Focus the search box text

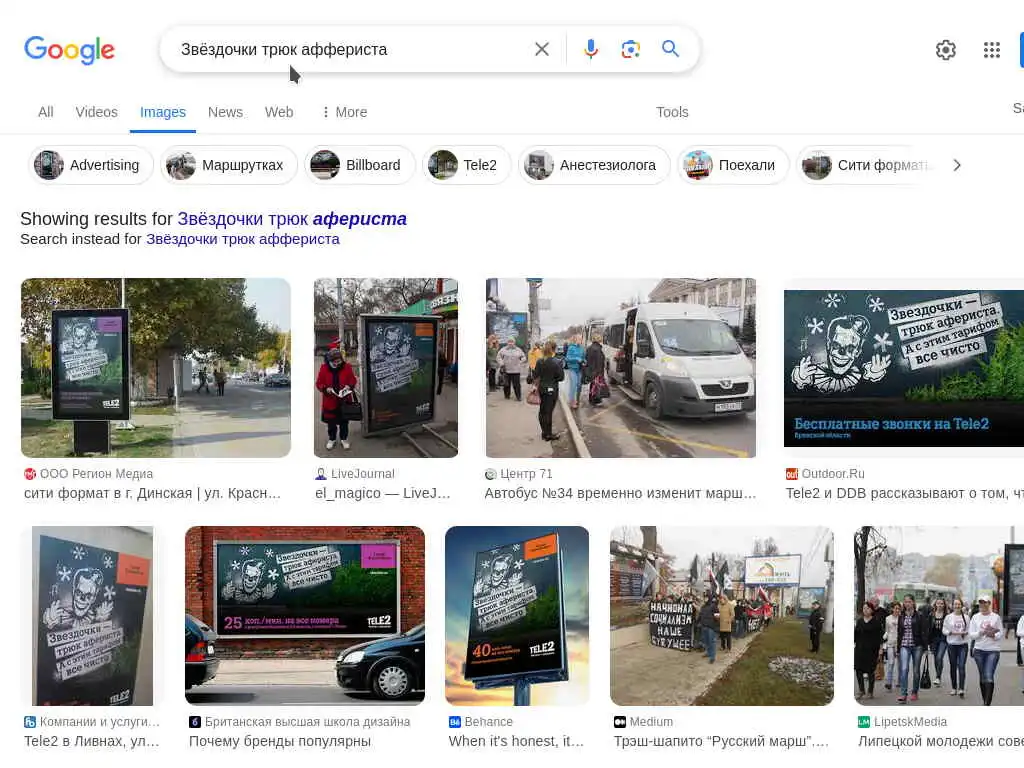click(284, 50)
